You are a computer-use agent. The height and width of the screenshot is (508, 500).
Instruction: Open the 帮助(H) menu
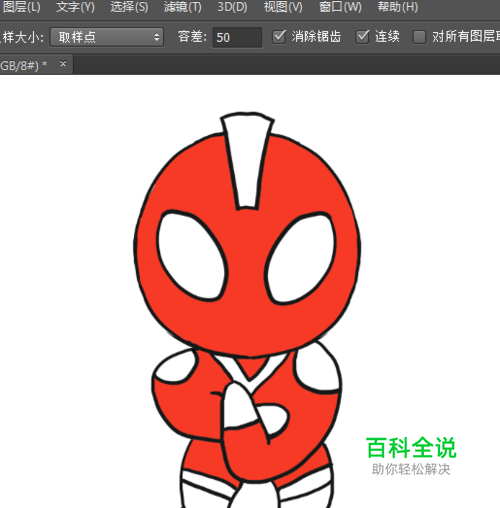[x=398, y=7]
